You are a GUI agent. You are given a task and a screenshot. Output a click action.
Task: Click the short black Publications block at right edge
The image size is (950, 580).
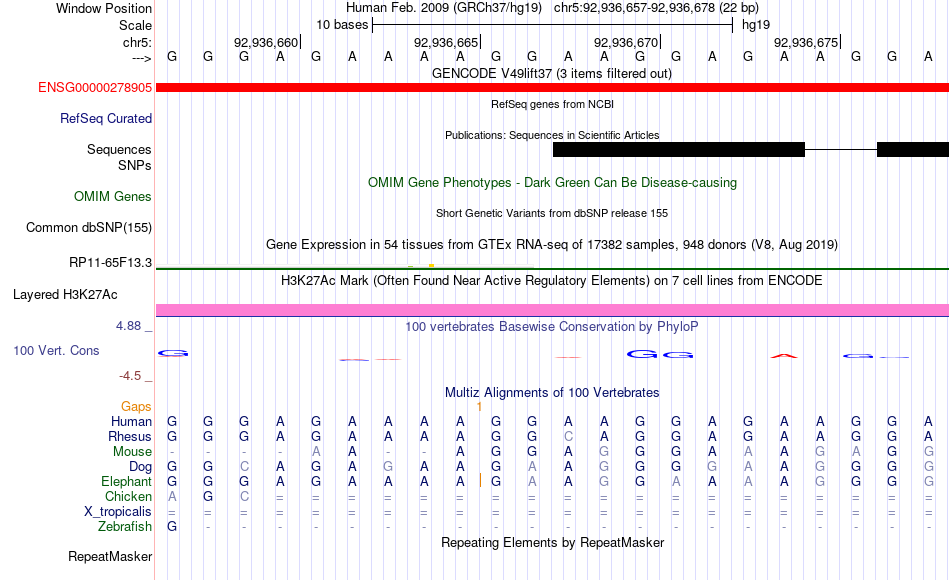pyautogui.click(x=913, y=149)
